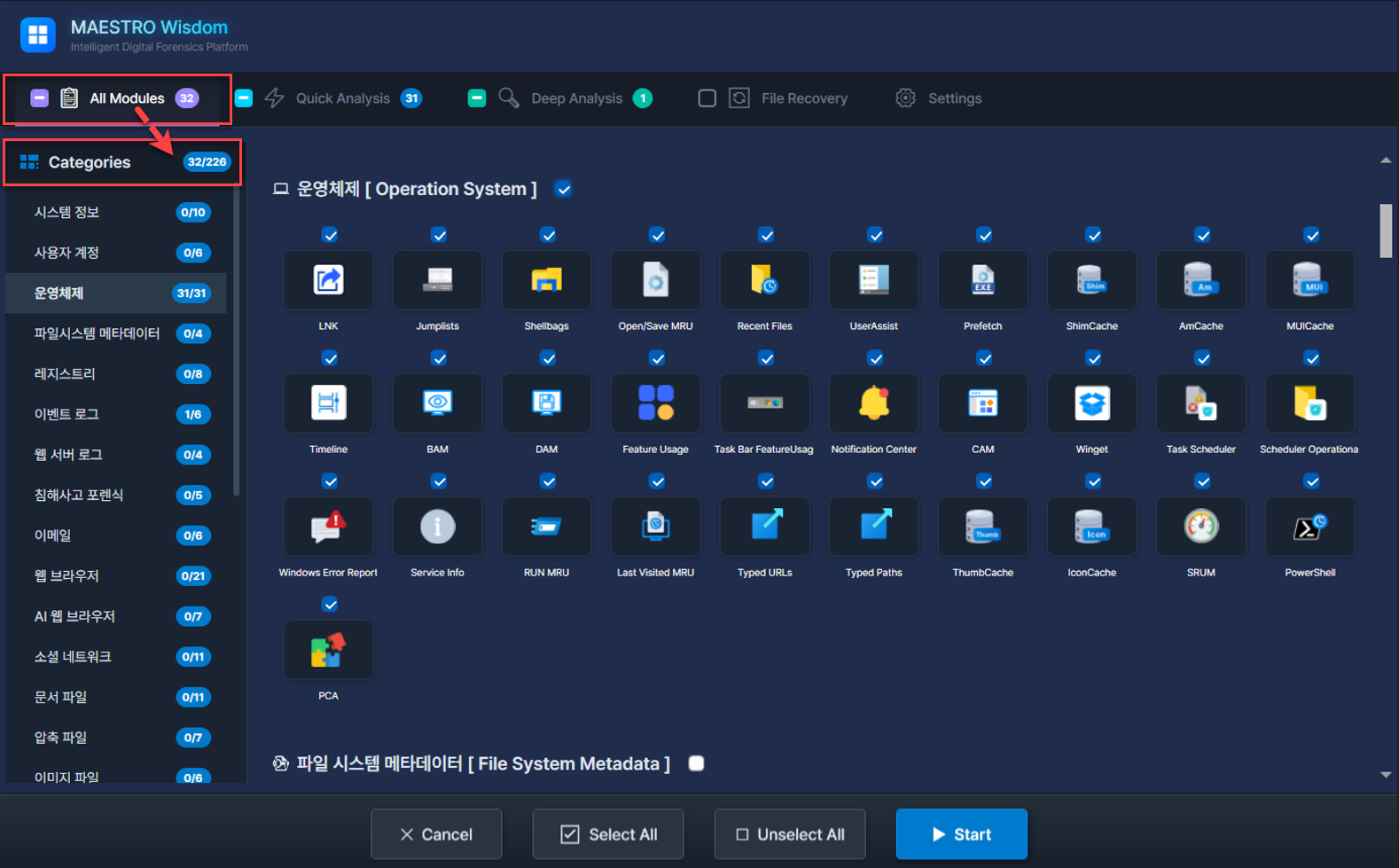Viewport: 1399px width, 868px height.
Task: Choose the Jumplists module icon
Action: 437,280
